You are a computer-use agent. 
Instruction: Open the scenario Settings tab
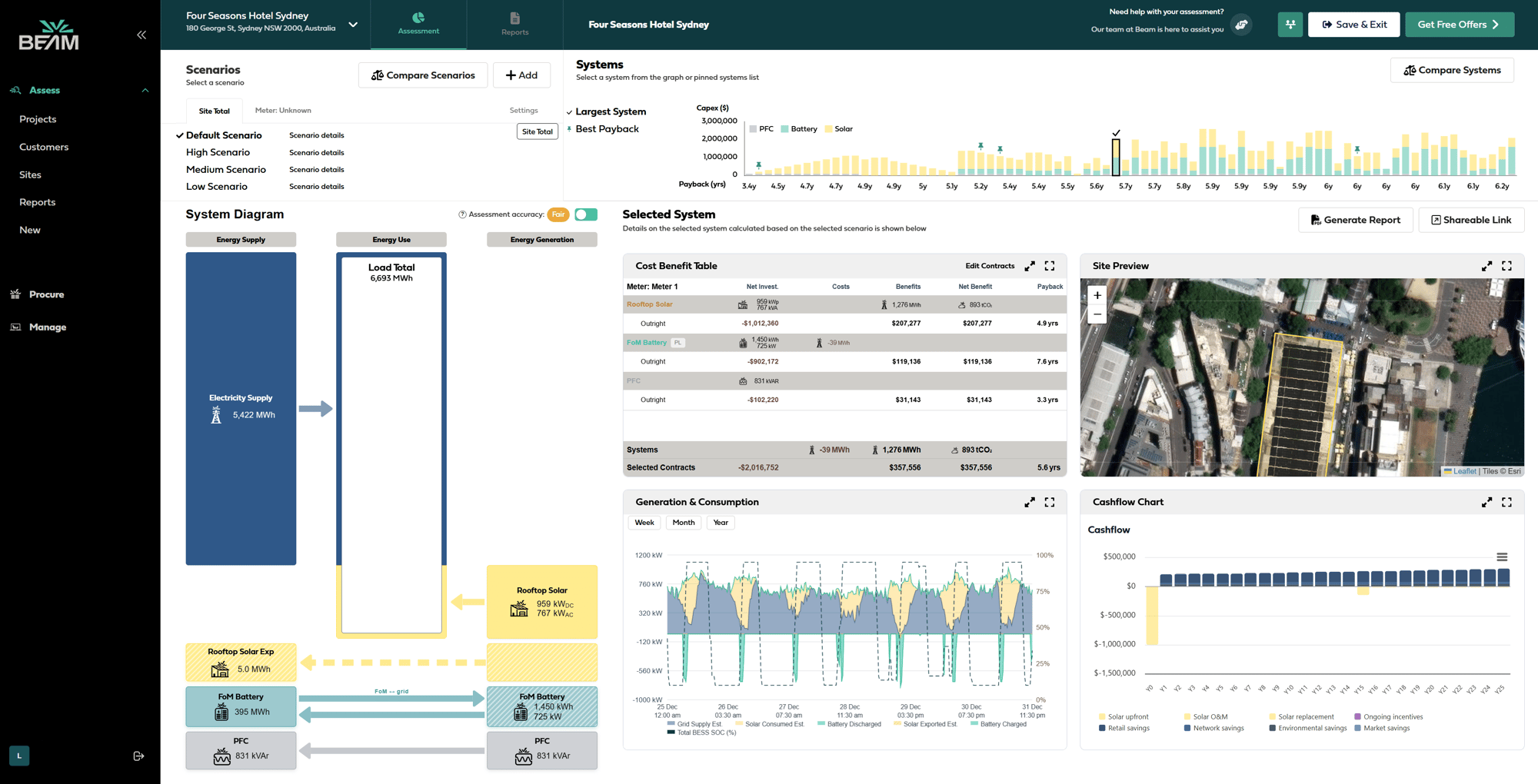(524, 111)
